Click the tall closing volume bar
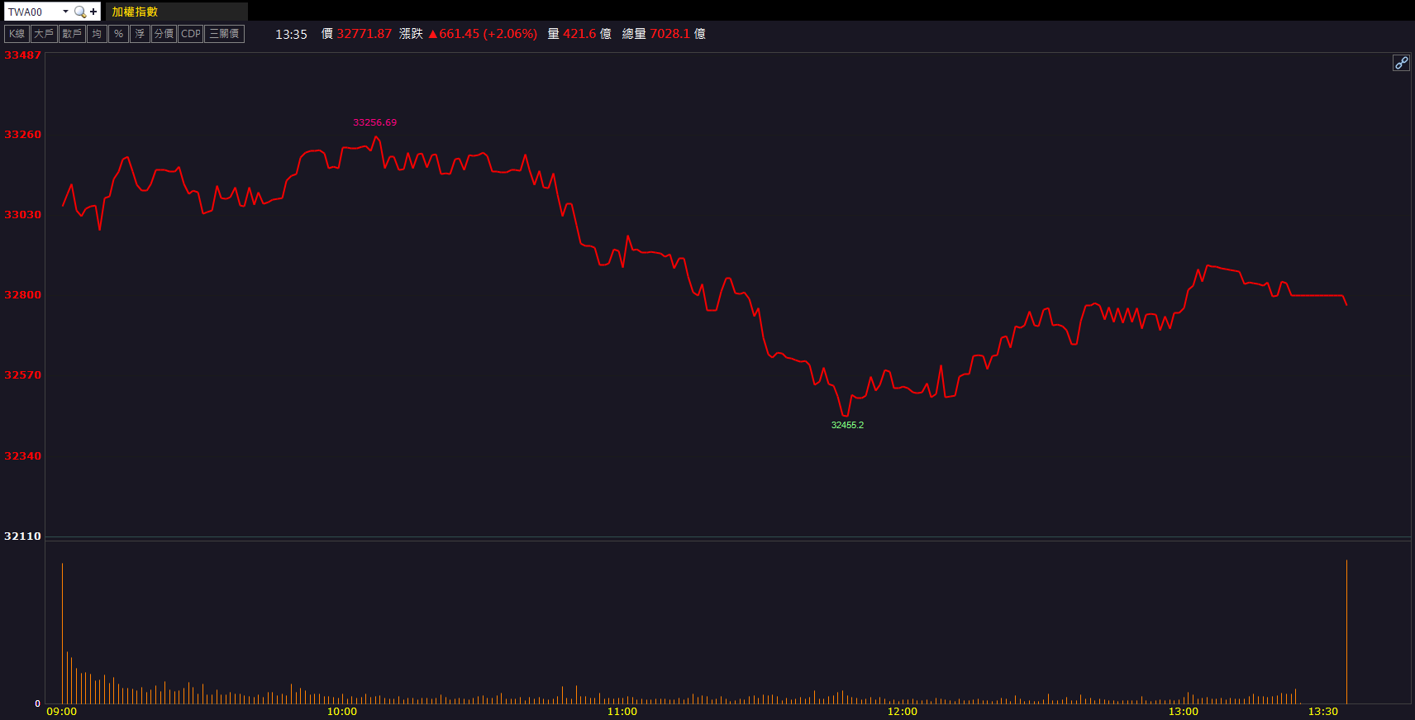 pyautogui.click(x=1347, y=632)
